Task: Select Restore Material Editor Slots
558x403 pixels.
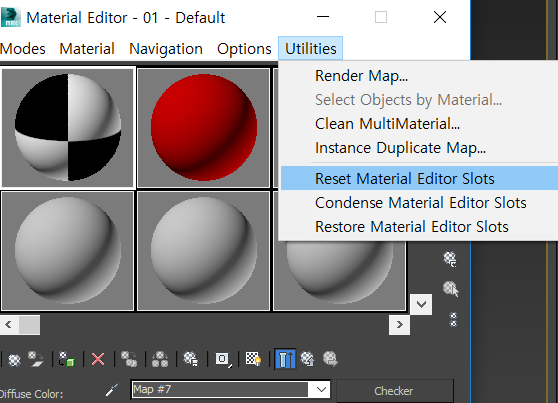Action: 420,227
